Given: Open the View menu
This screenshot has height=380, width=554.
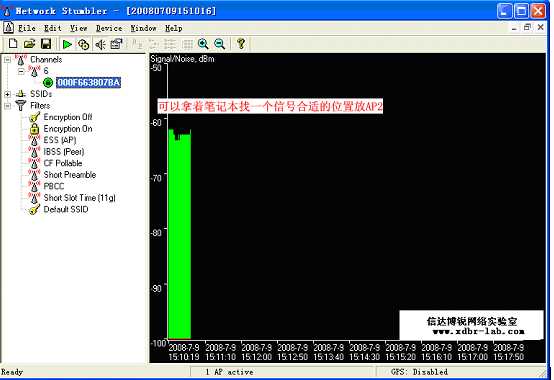Looking at the screenshot, I should (78, 28).
